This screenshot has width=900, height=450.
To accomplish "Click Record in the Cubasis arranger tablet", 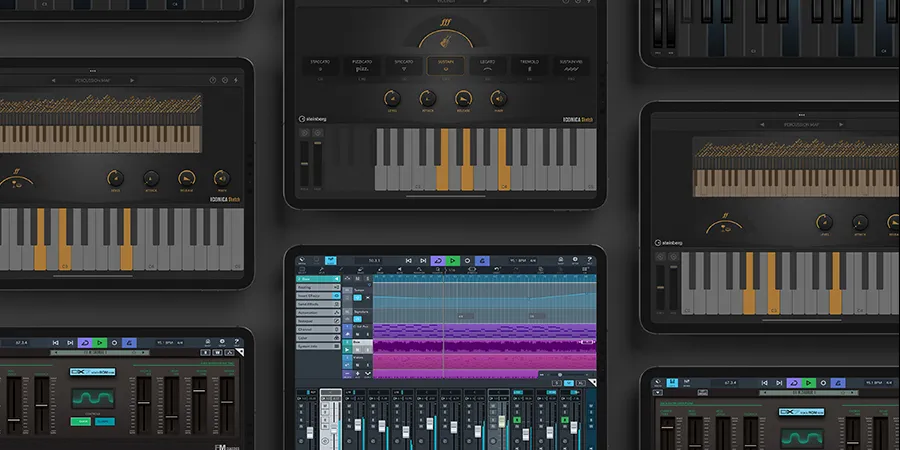I will tap(467, 261).
